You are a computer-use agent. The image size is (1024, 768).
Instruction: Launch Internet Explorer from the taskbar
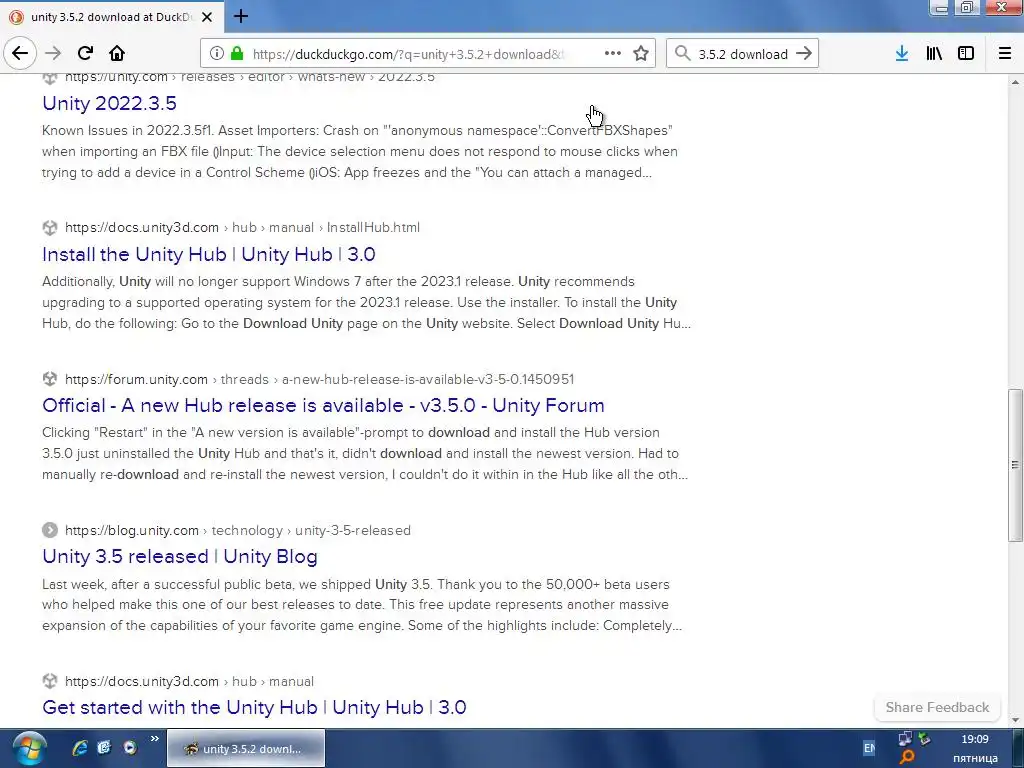pos(80,748)
